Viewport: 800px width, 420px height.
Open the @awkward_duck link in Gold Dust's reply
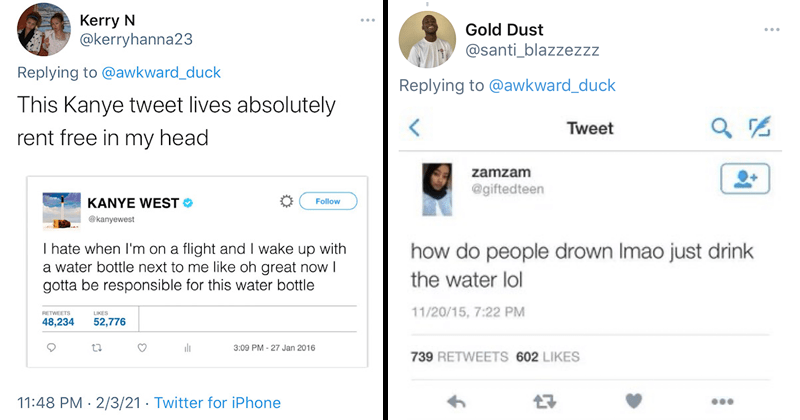[553, 85]
